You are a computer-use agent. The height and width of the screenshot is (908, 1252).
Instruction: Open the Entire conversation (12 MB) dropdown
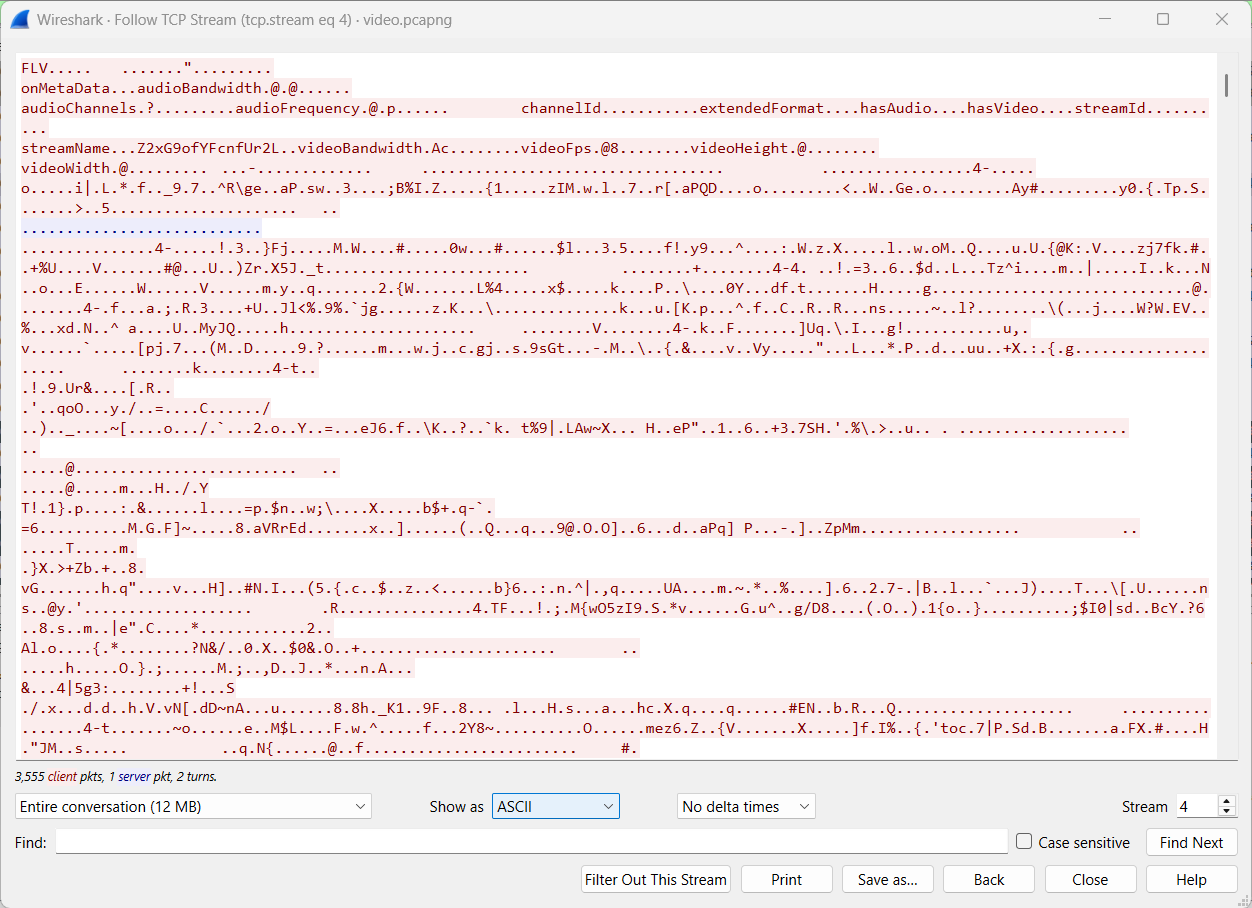point(193,806)
